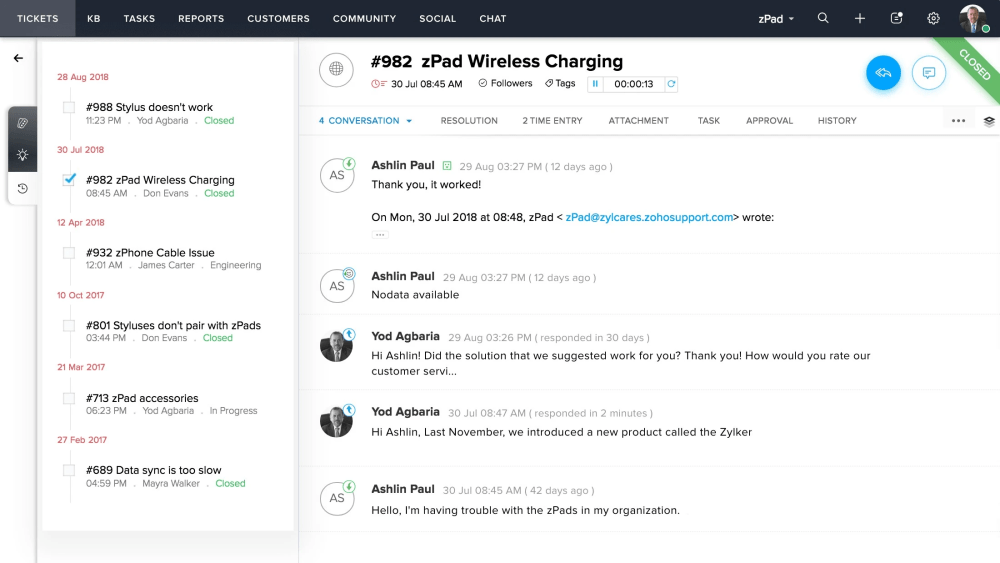Switch to the Resolution tab
Screen dimensions: 1000x563
[x=469, y=121]
